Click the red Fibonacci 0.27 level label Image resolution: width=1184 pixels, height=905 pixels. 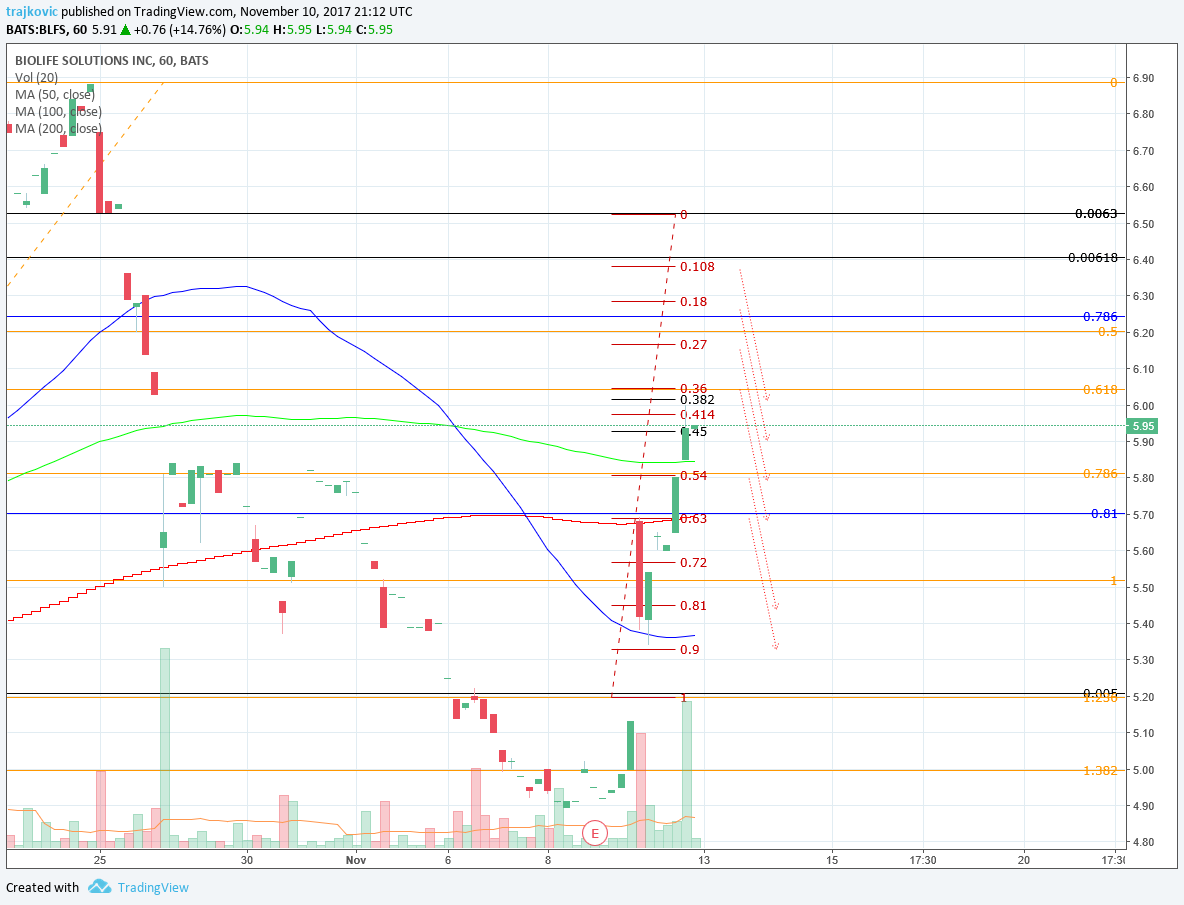[694, 345]
